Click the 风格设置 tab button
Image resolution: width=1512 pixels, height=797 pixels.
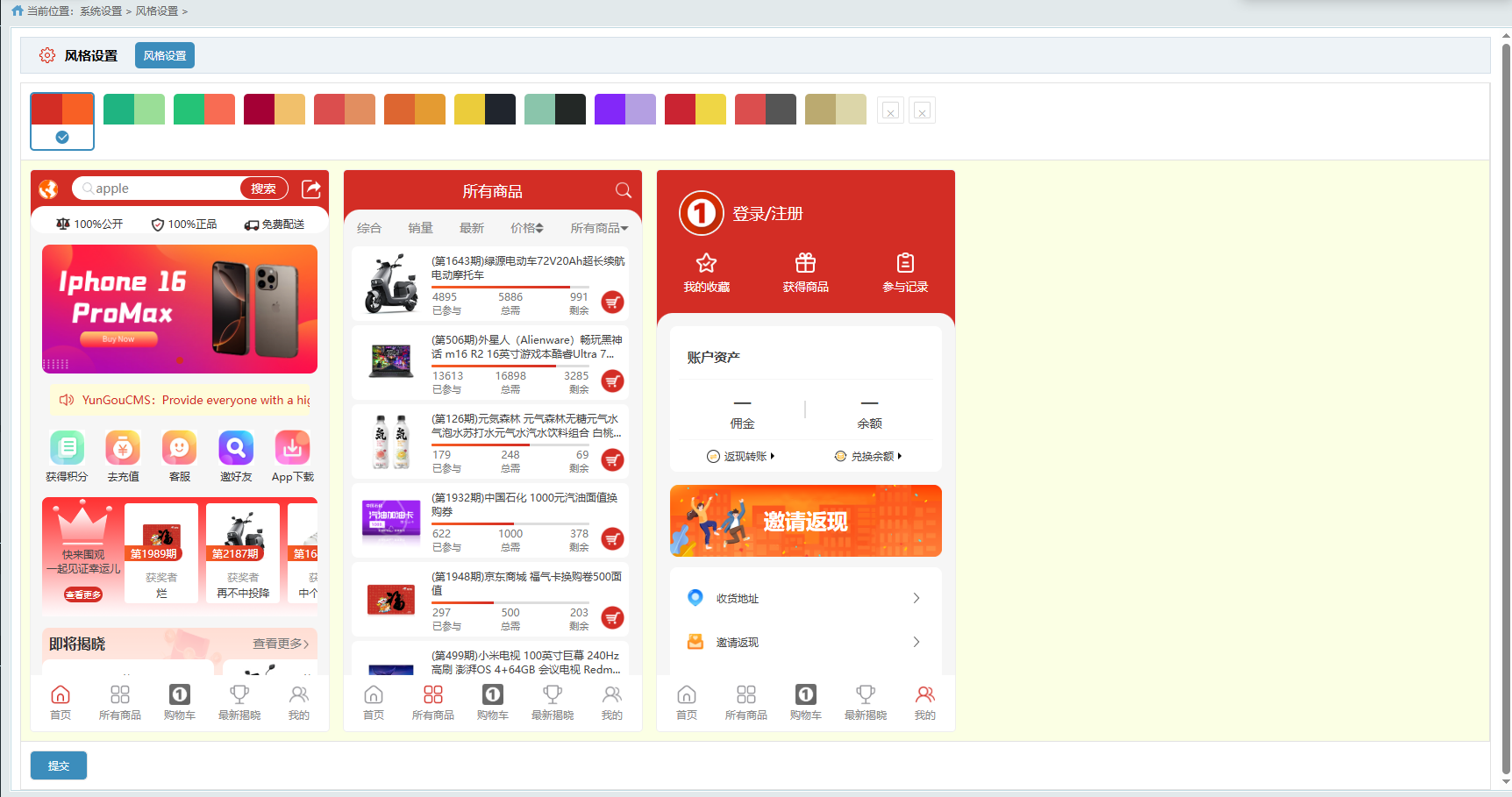165,55
